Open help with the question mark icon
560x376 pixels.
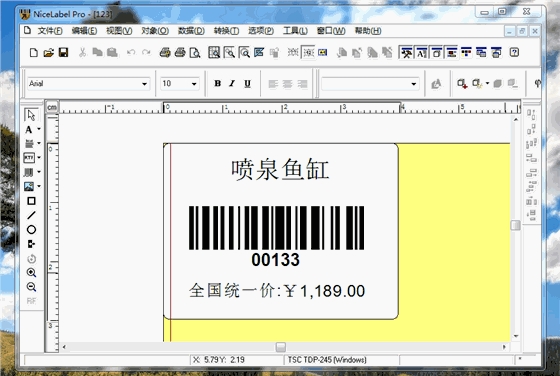click(514, 53)
